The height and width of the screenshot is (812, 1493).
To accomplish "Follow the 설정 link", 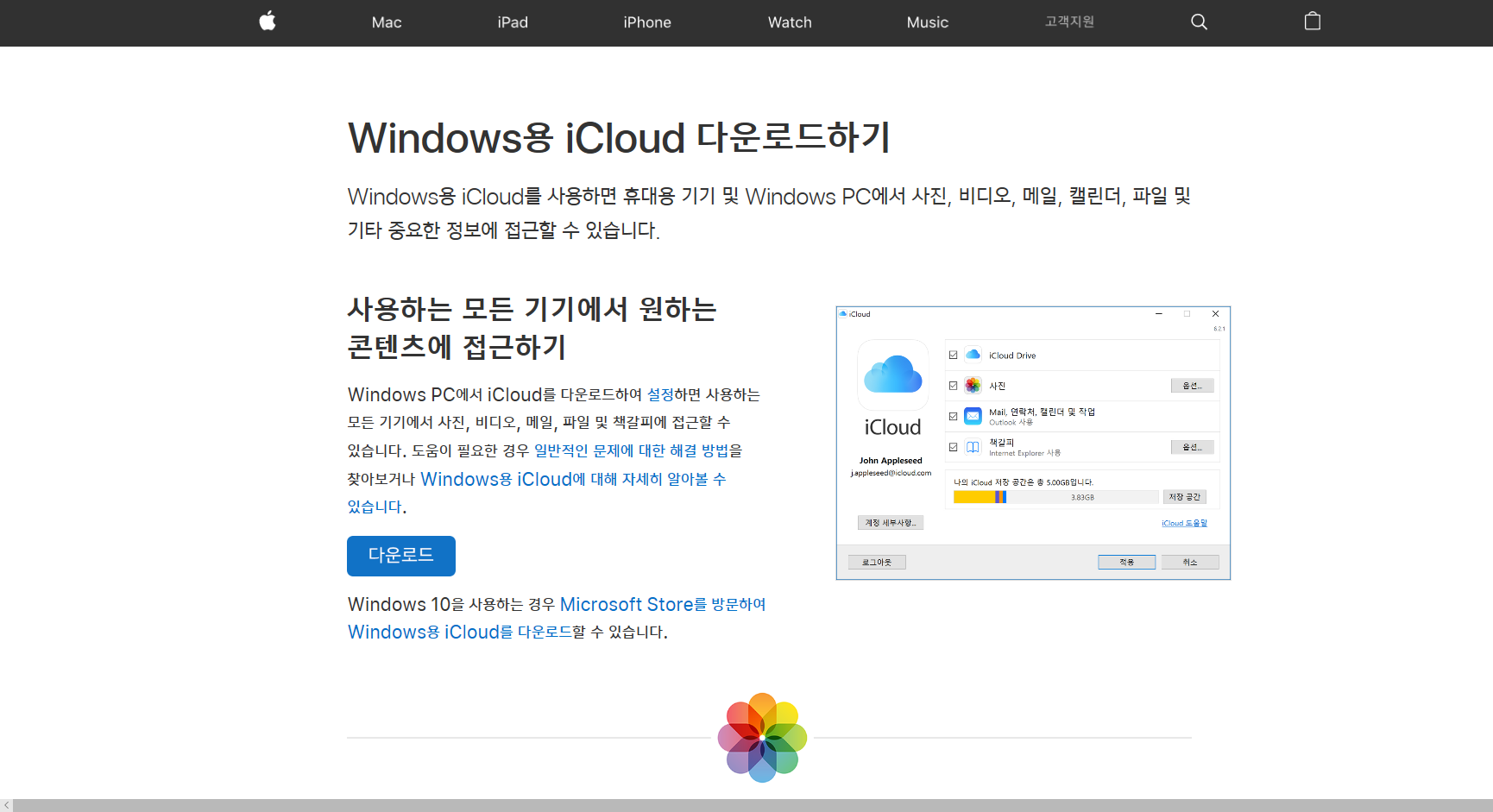I will (660, 394).
